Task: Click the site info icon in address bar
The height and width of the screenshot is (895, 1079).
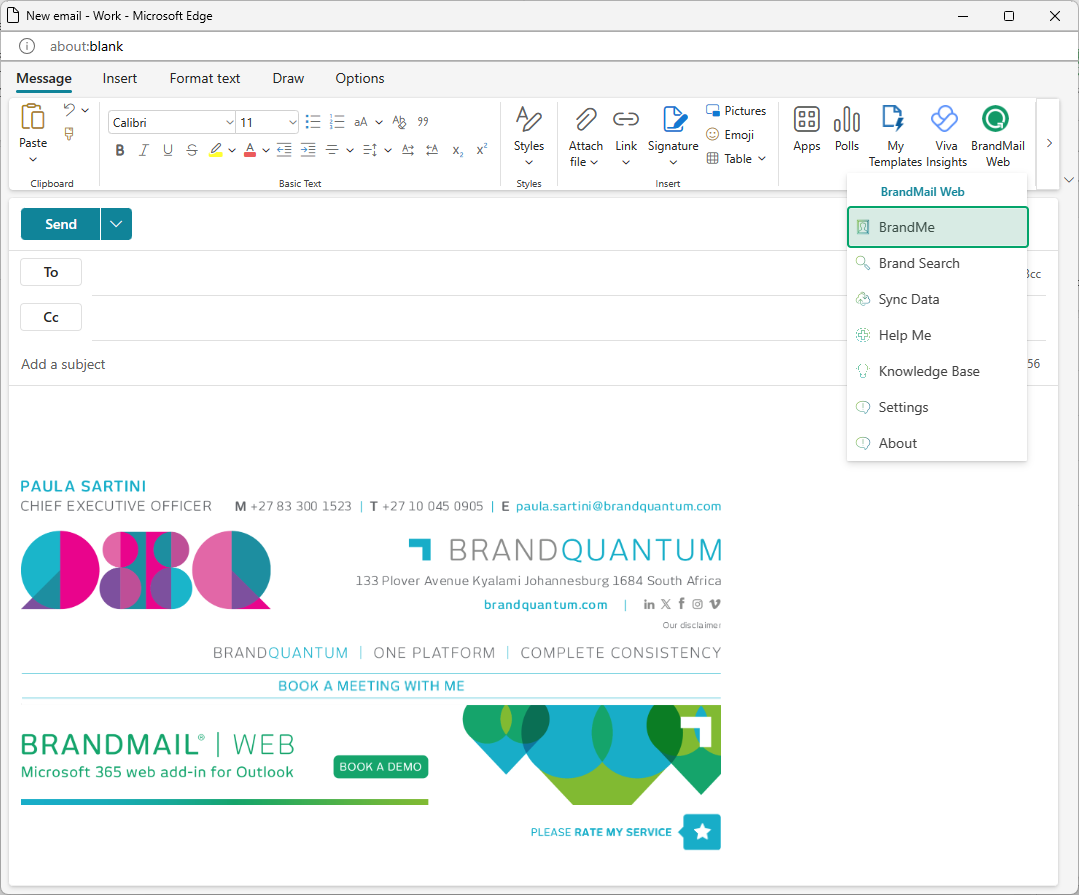Action: (27, 46)
